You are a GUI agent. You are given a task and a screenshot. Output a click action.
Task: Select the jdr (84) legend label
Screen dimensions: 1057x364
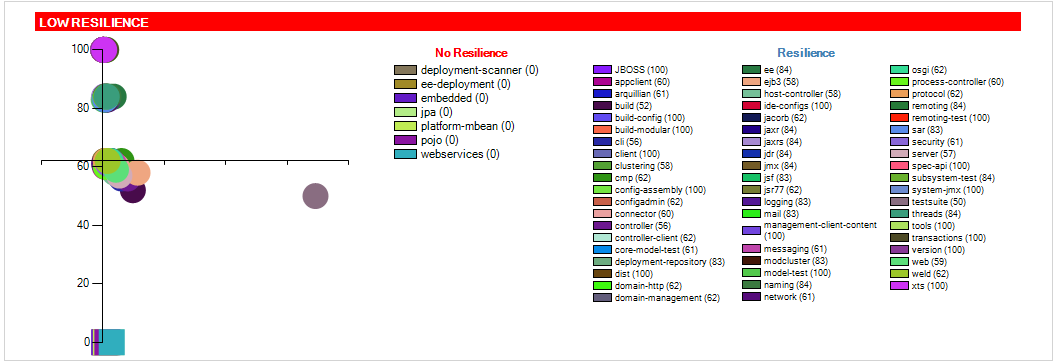point(780,154)
